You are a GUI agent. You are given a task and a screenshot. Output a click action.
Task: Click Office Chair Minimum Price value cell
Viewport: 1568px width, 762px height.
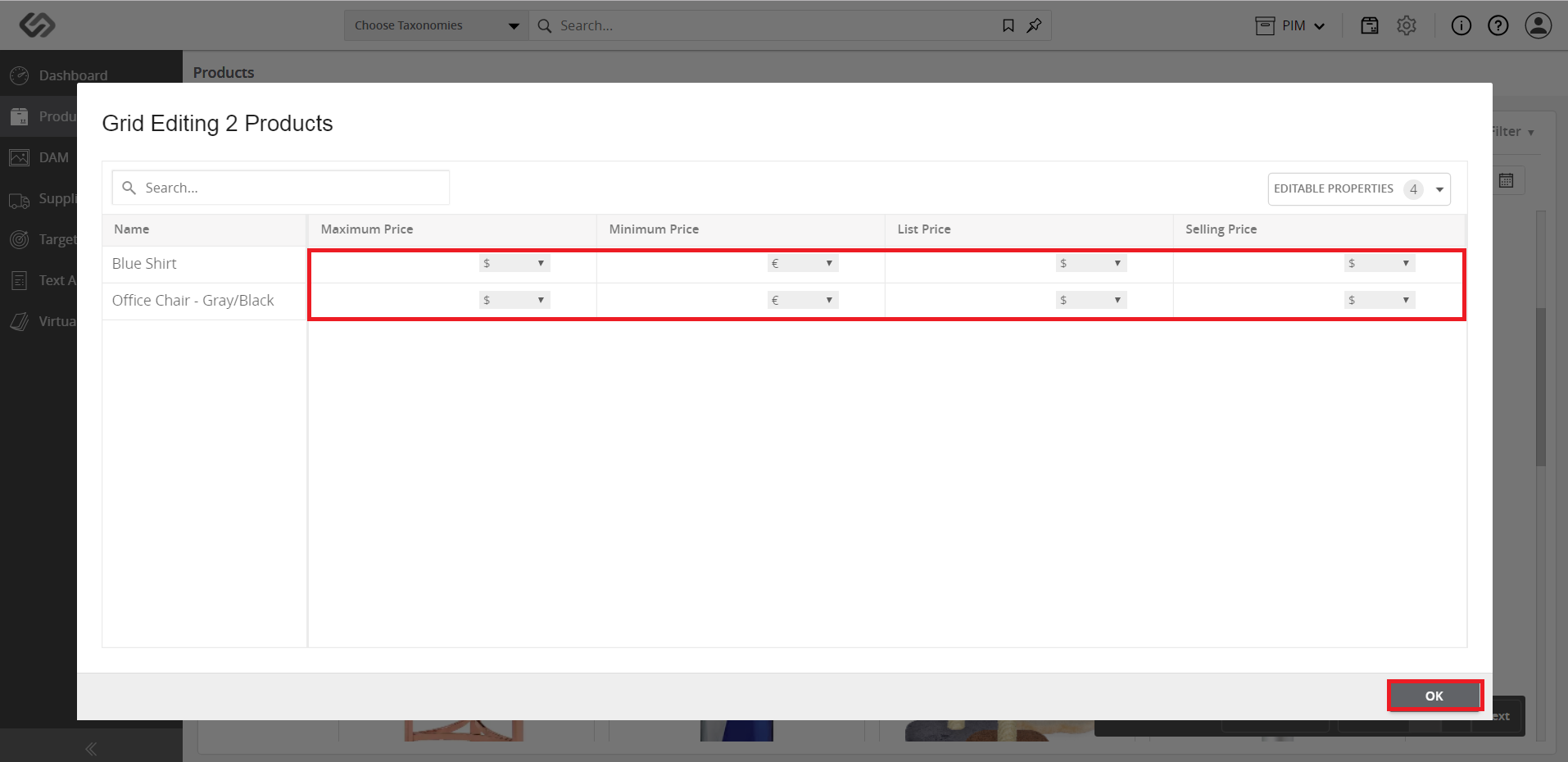(x=682, y=301)
